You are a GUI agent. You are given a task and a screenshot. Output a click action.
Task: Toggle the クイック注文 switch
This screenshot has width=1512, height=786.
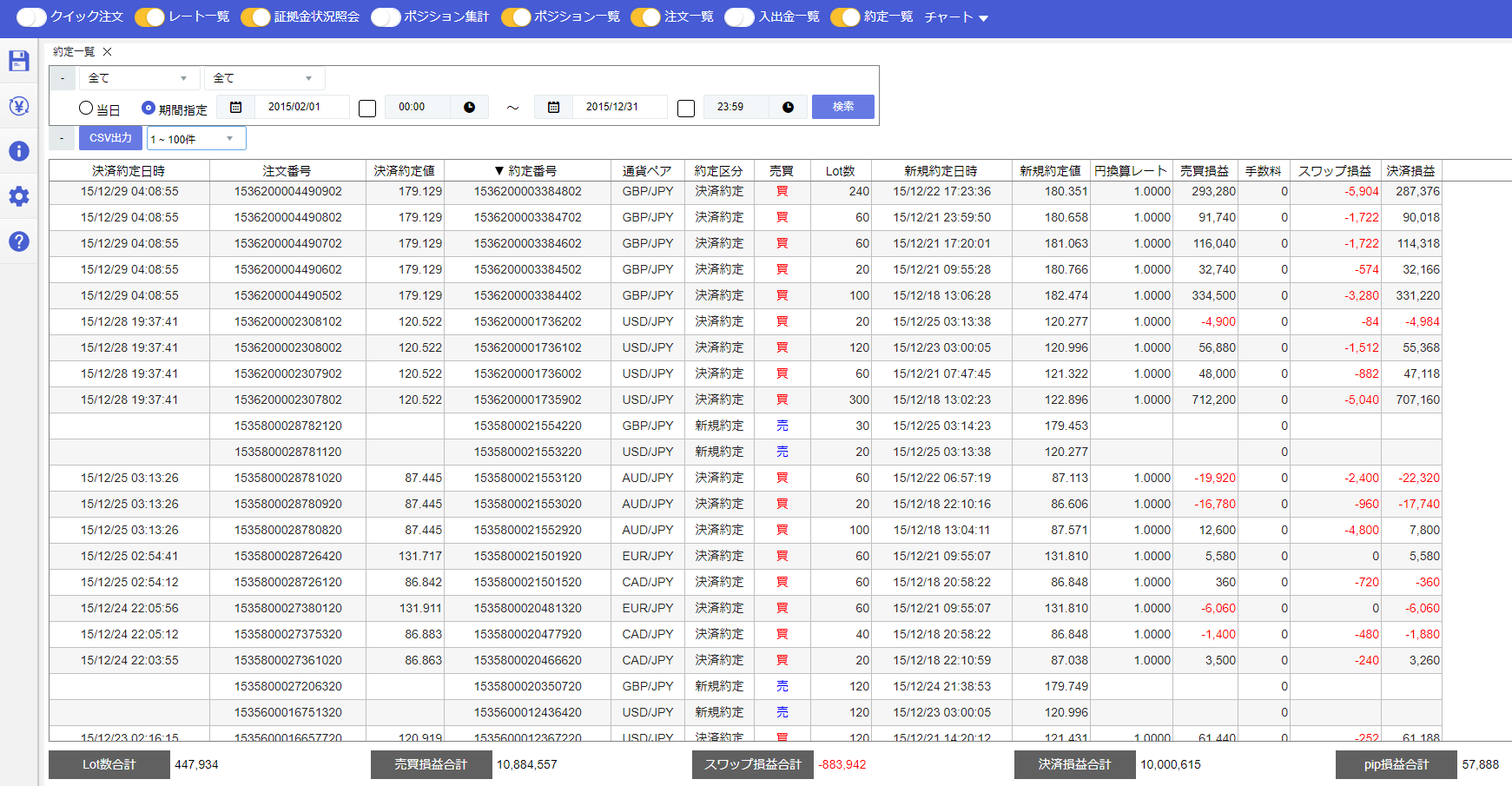(x=31, y=17)
